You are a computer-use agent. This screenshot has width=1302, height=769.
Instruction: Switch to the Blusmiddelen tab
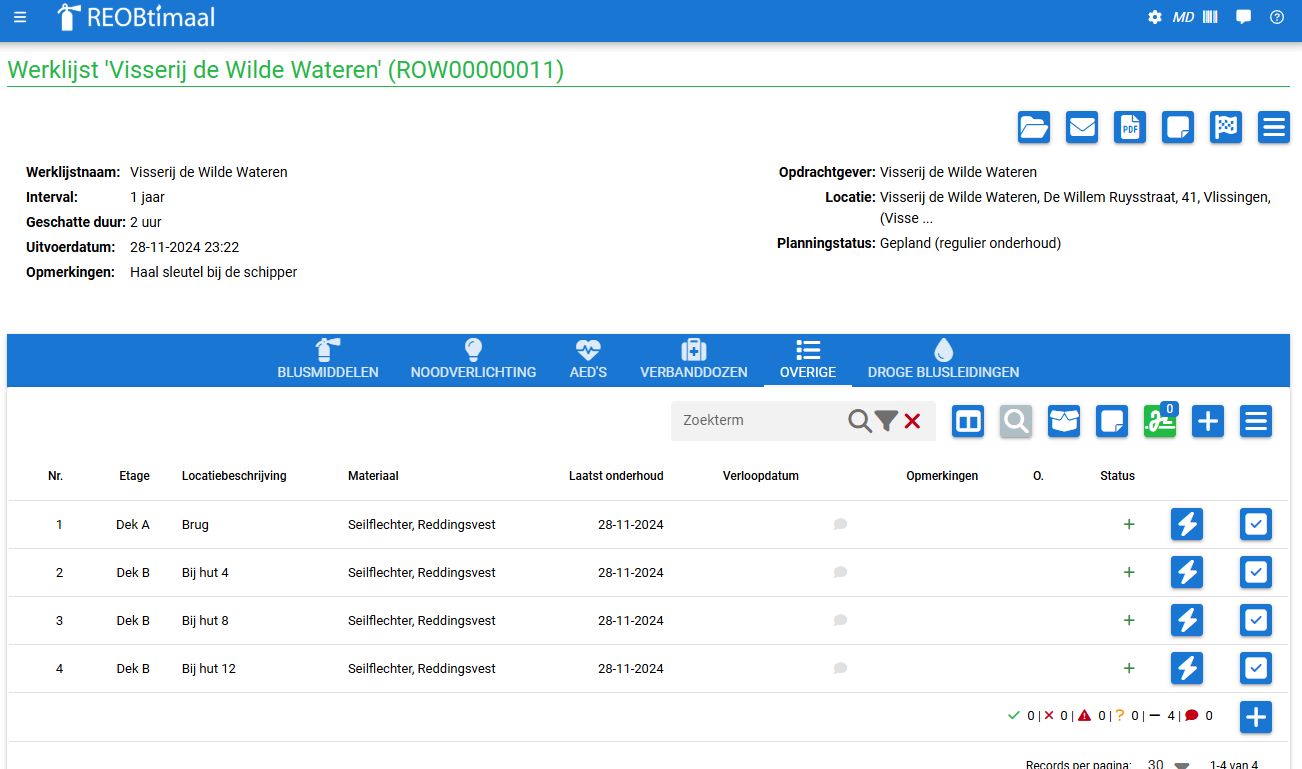pos(328,360)
